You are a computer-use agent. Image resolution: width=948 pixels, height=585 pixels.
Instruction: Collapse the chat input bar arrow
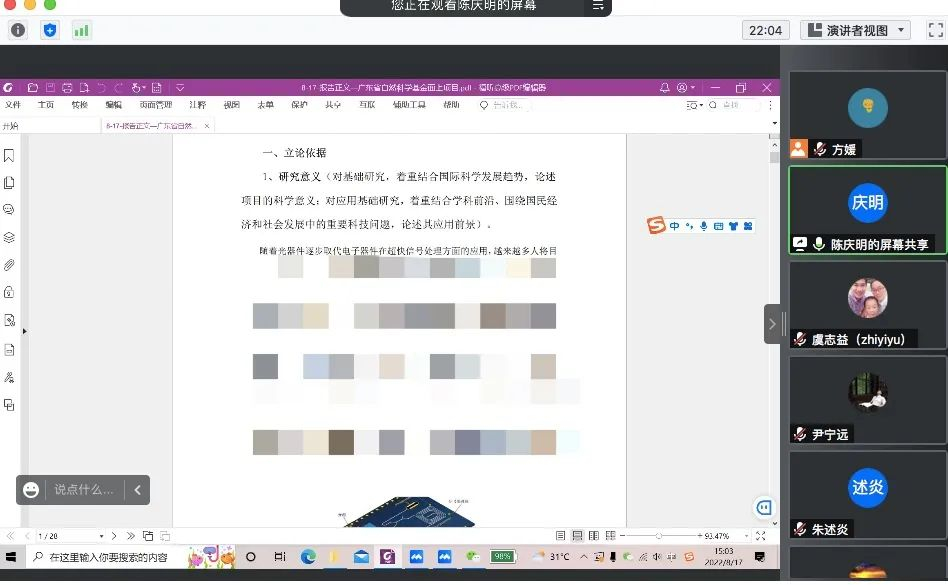point(137,490)
